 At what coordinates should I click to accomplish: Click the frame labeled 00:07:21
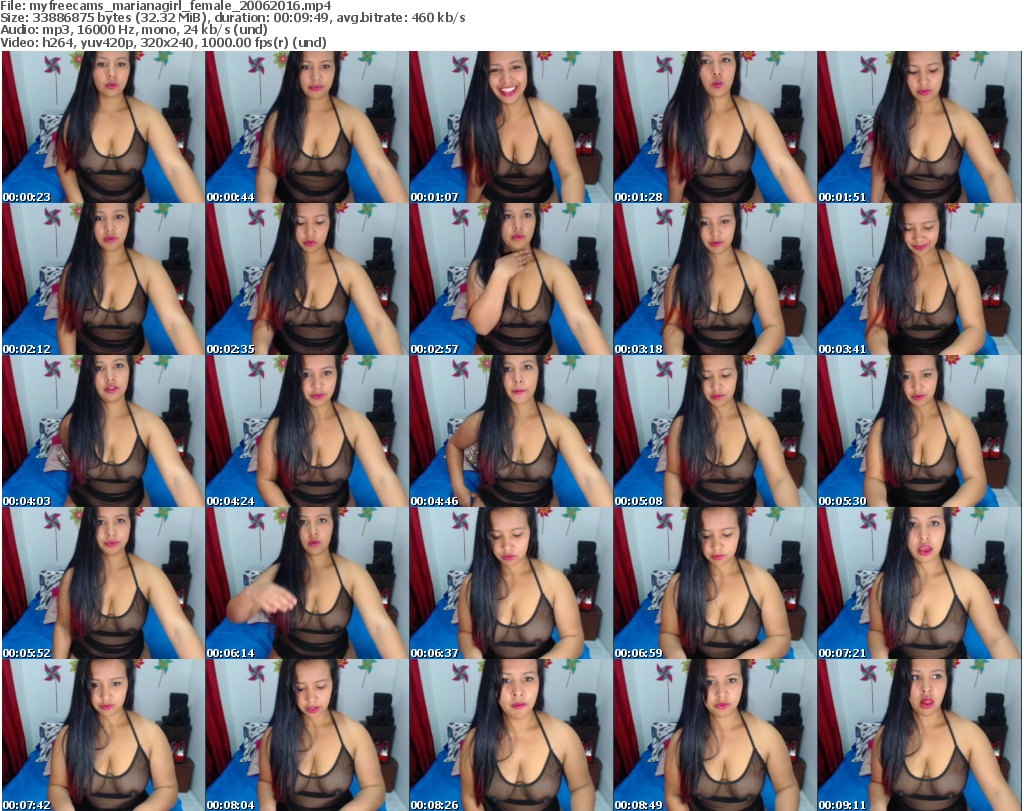point(919,584)
